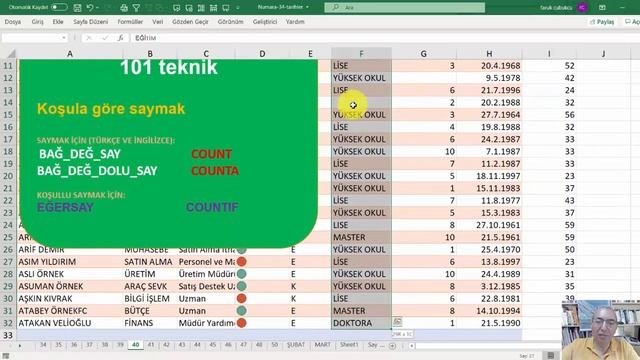Image resolution: width=640 pixels, height=360 pixels.
Task: Click the webcam video thumbnail of presenter
Action: click(600, 330)
